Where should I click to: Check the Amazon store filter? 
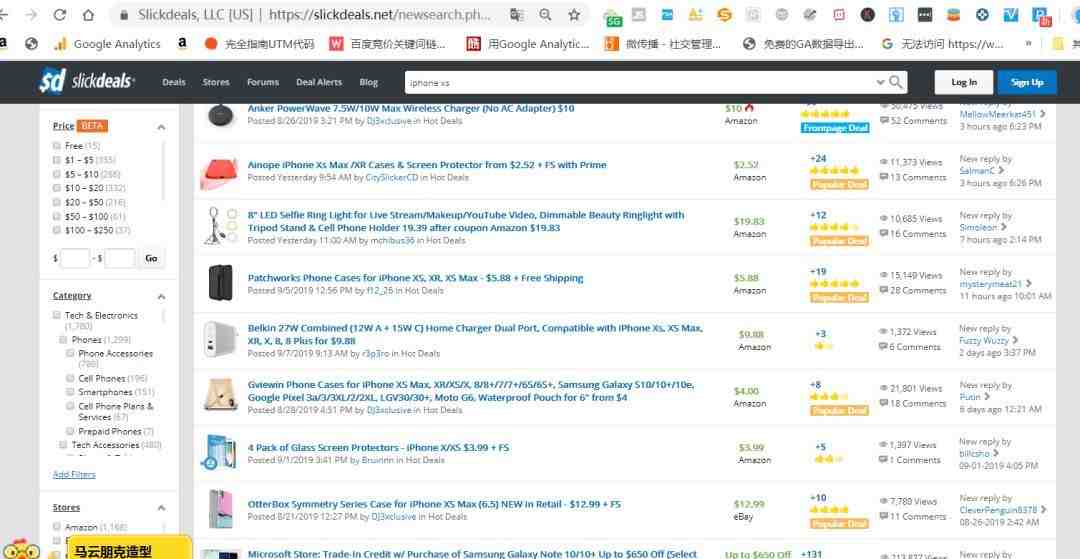click(x=56, y=527)
